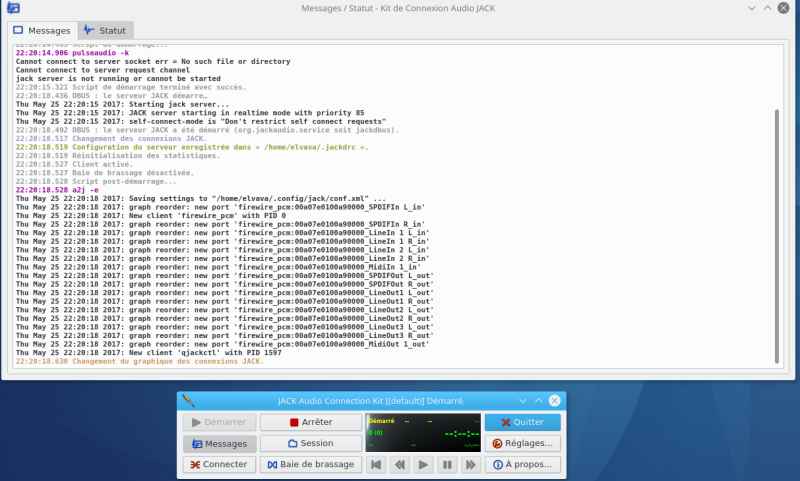This screenshot has width=800, height=481.
Task: Click 'Starting jack server...' log line
Action: point(122,104)
